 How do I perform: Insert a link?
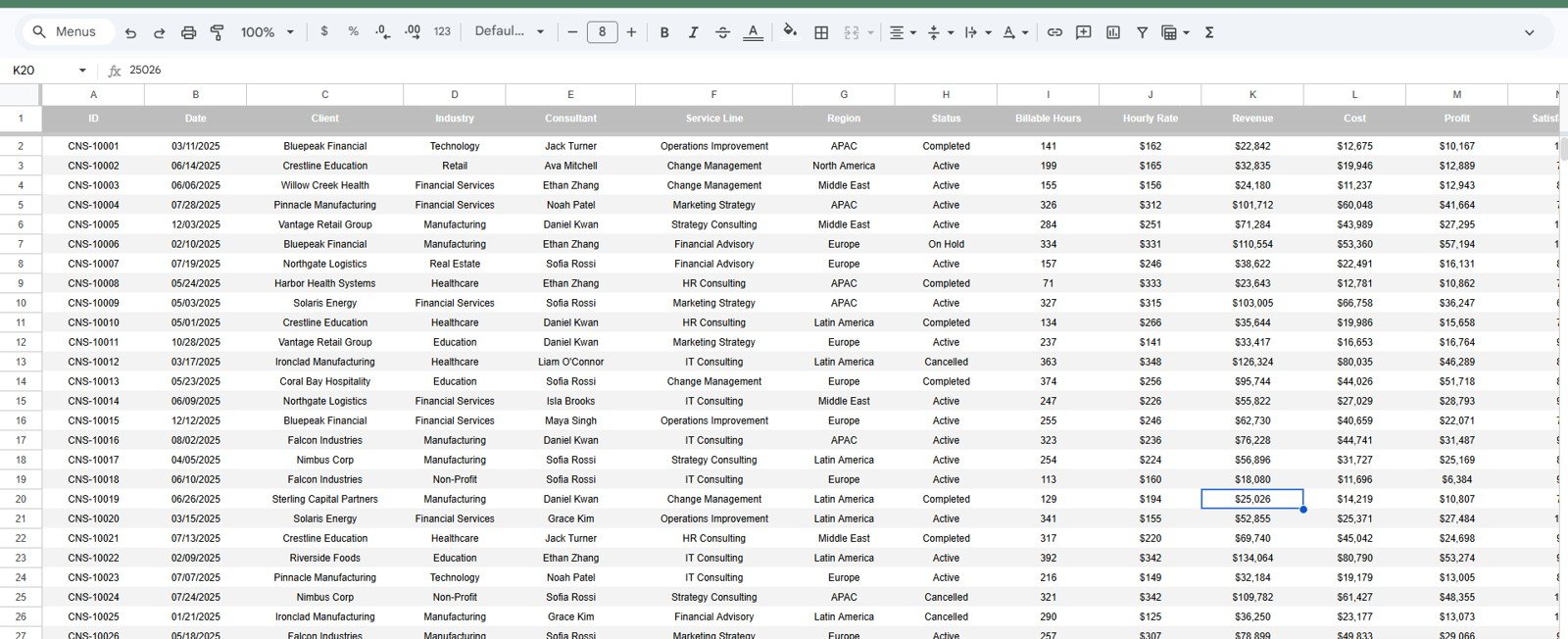[x=1054, y=32]
